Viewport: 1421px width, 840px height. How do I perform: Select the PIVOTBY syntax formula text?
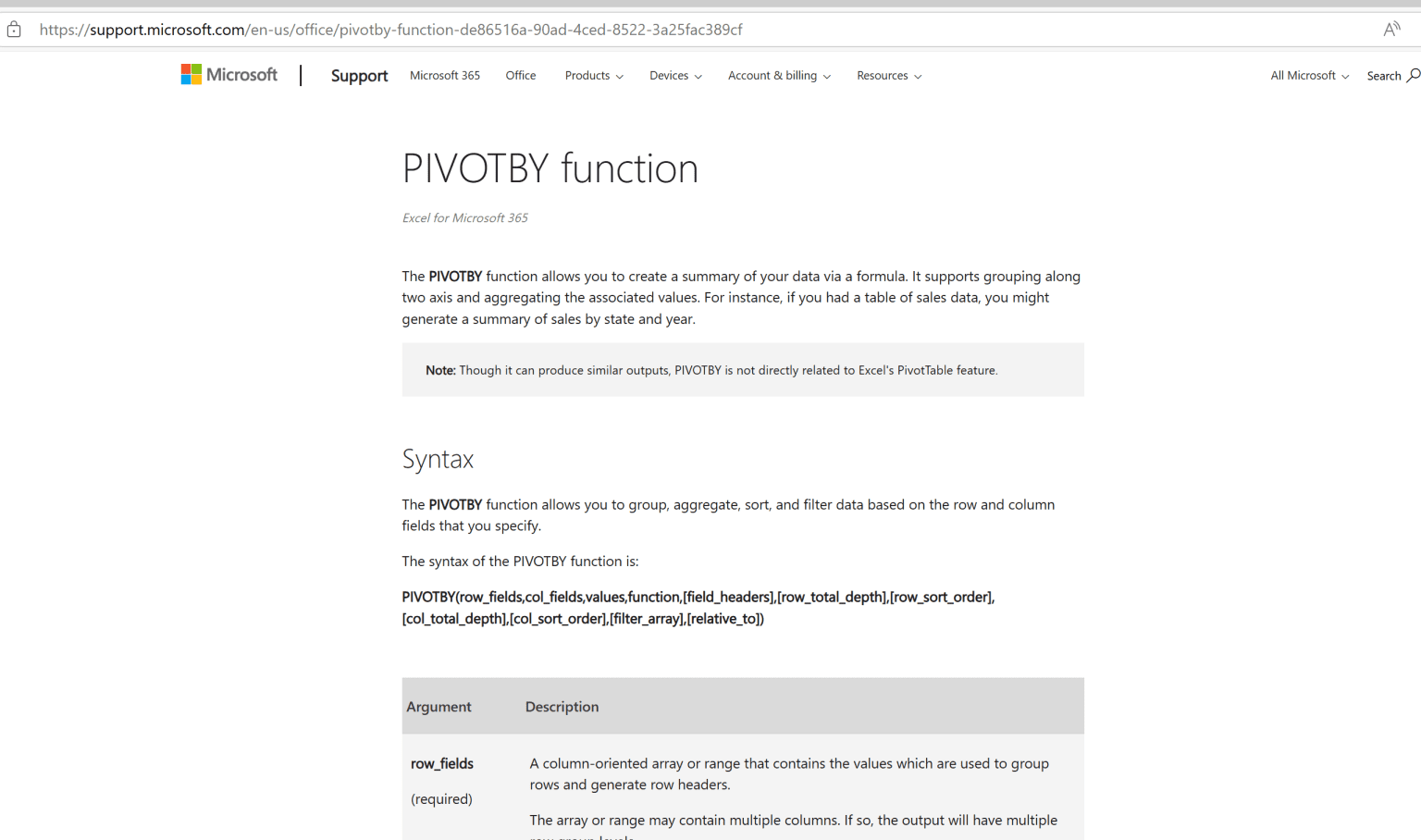[x=698, y=607]
